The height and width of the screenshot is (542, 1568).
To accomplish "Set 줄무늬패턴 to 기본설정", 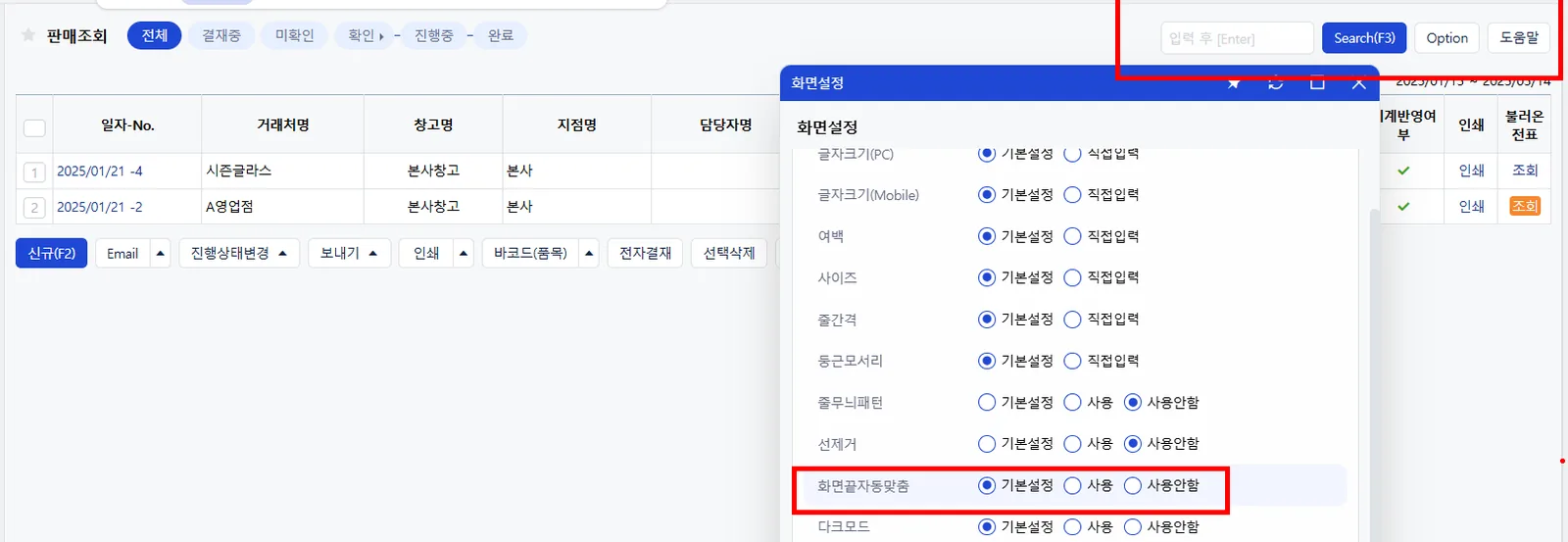I will pos(987,403).
